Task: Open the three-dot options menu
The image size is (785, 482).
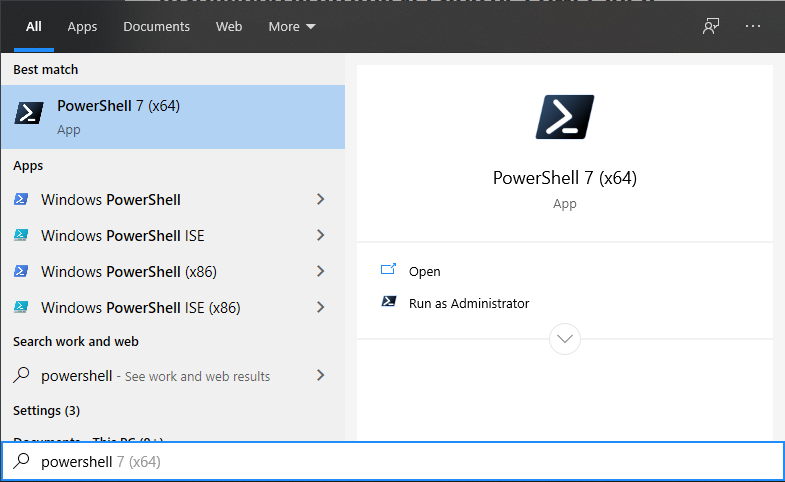Action: 752,26
